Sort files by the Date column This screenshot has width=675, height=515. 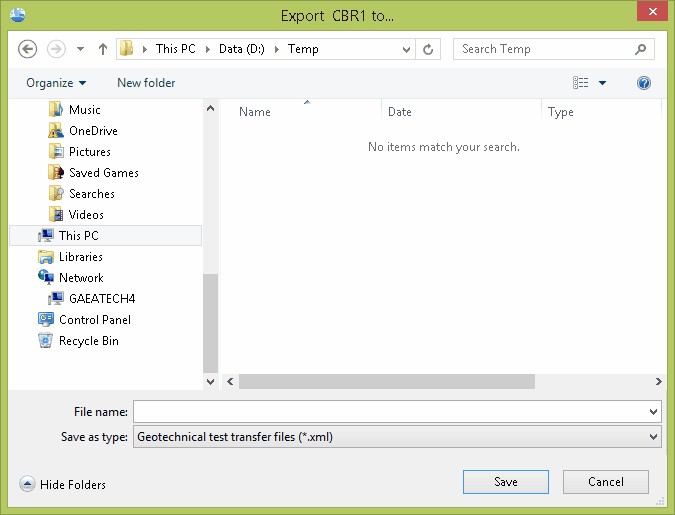click(x=400, y=112)
